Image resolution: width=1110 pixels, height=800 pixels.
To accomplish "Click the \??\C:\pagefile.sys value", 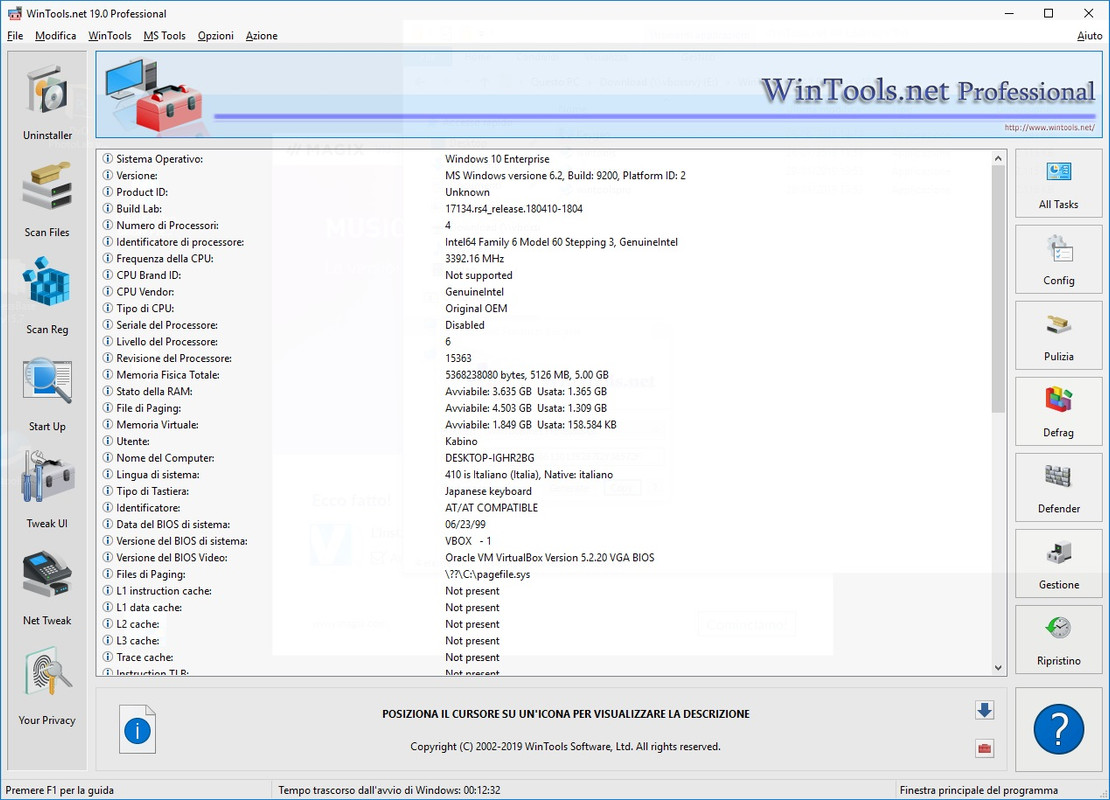I will click(488, 574).
